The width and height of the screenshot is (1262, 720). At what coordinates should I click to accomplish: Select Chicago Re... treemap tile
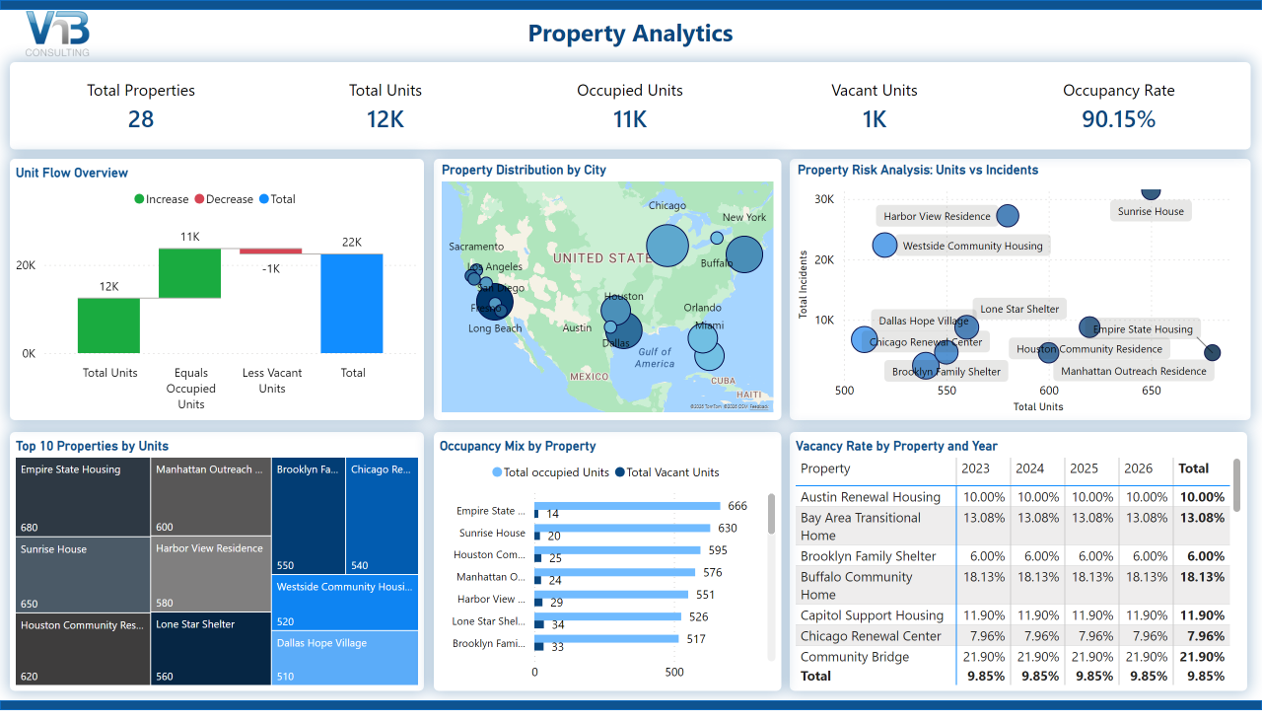pyautogui.click(x=382, y=517)
